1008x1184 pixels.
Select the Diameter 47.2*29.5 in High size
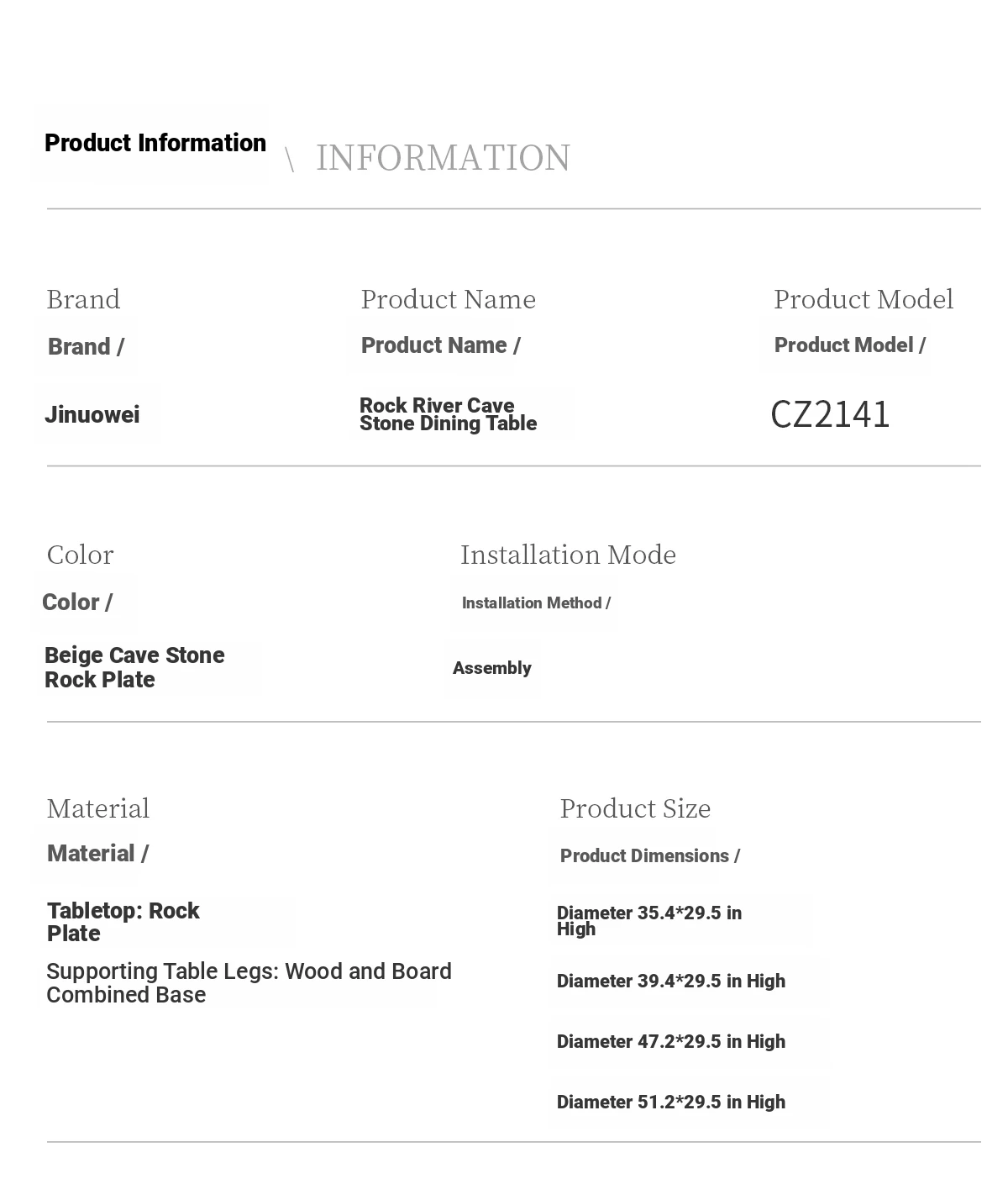pyautogui.click(x=671, y=1042)
